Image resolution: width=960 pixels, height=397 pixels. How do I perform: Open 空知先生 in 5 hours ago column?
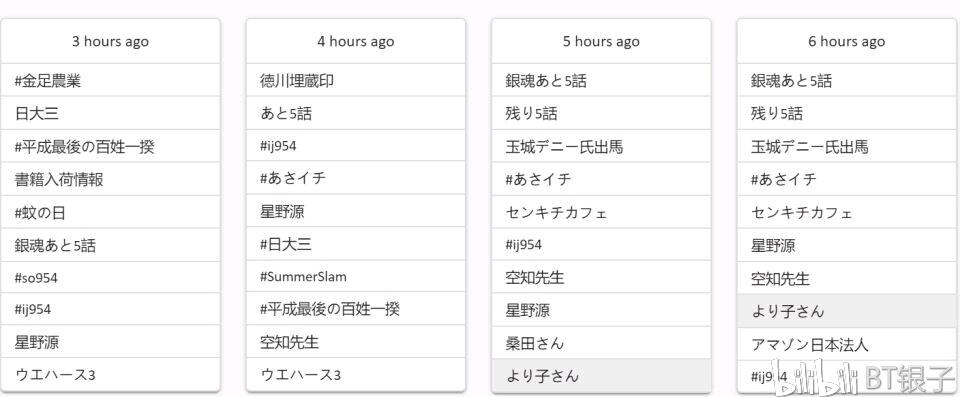tap(601, 277)
